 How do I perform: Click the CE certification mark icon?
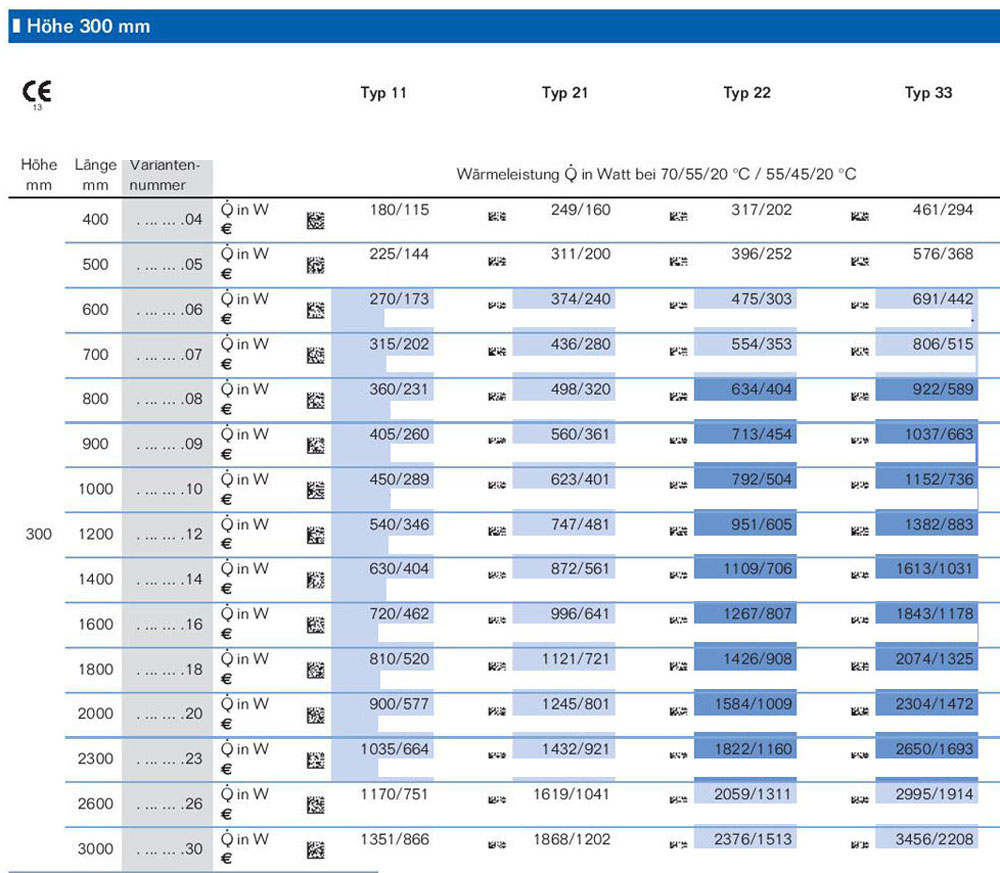point(37,94)
